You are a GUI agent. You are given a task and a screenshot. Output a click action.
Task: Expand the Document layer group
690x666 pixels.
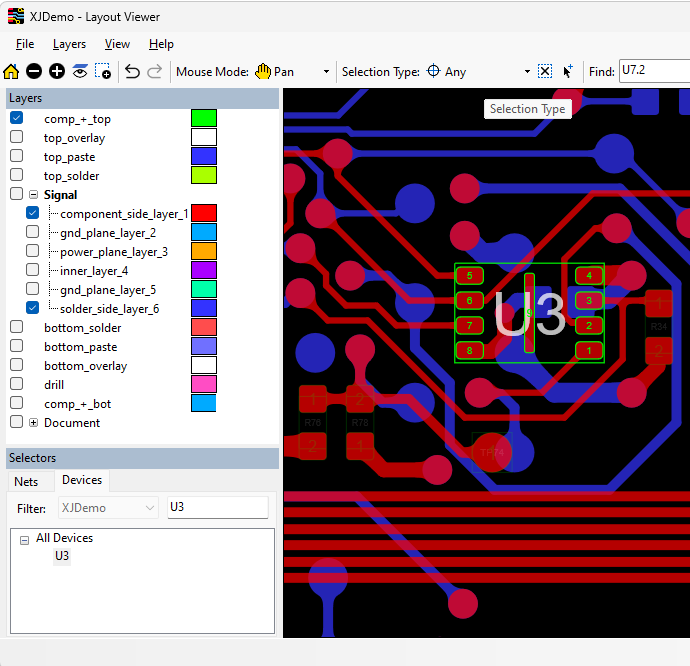[34, 423]
